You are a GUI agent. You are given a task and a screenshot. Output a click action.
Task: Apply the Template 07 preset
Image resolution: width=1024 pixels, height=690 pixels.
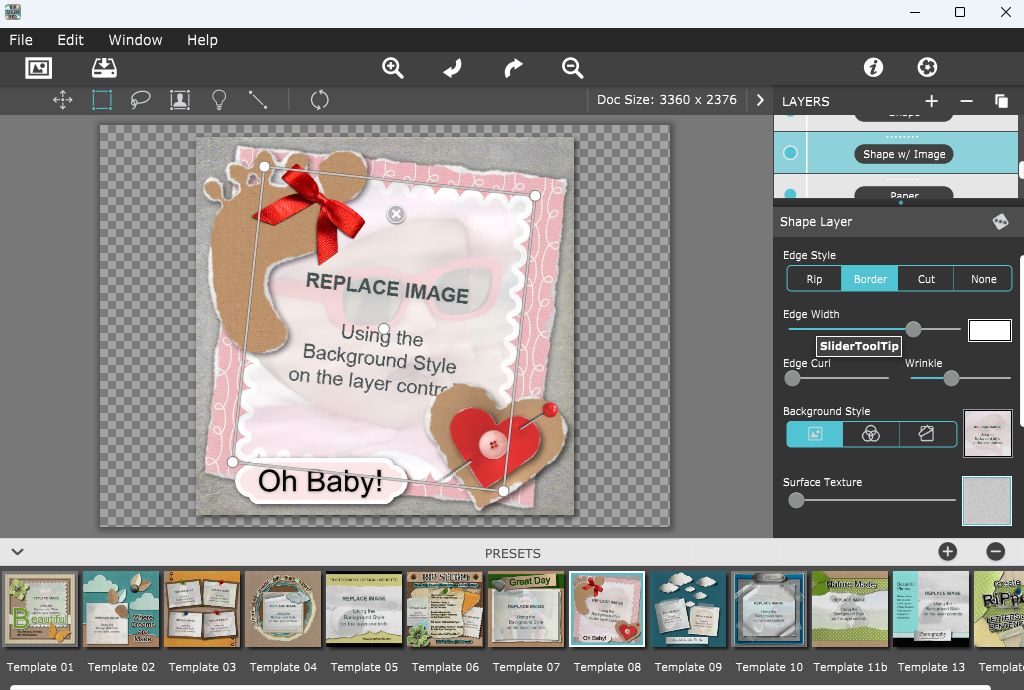point(526,610)
